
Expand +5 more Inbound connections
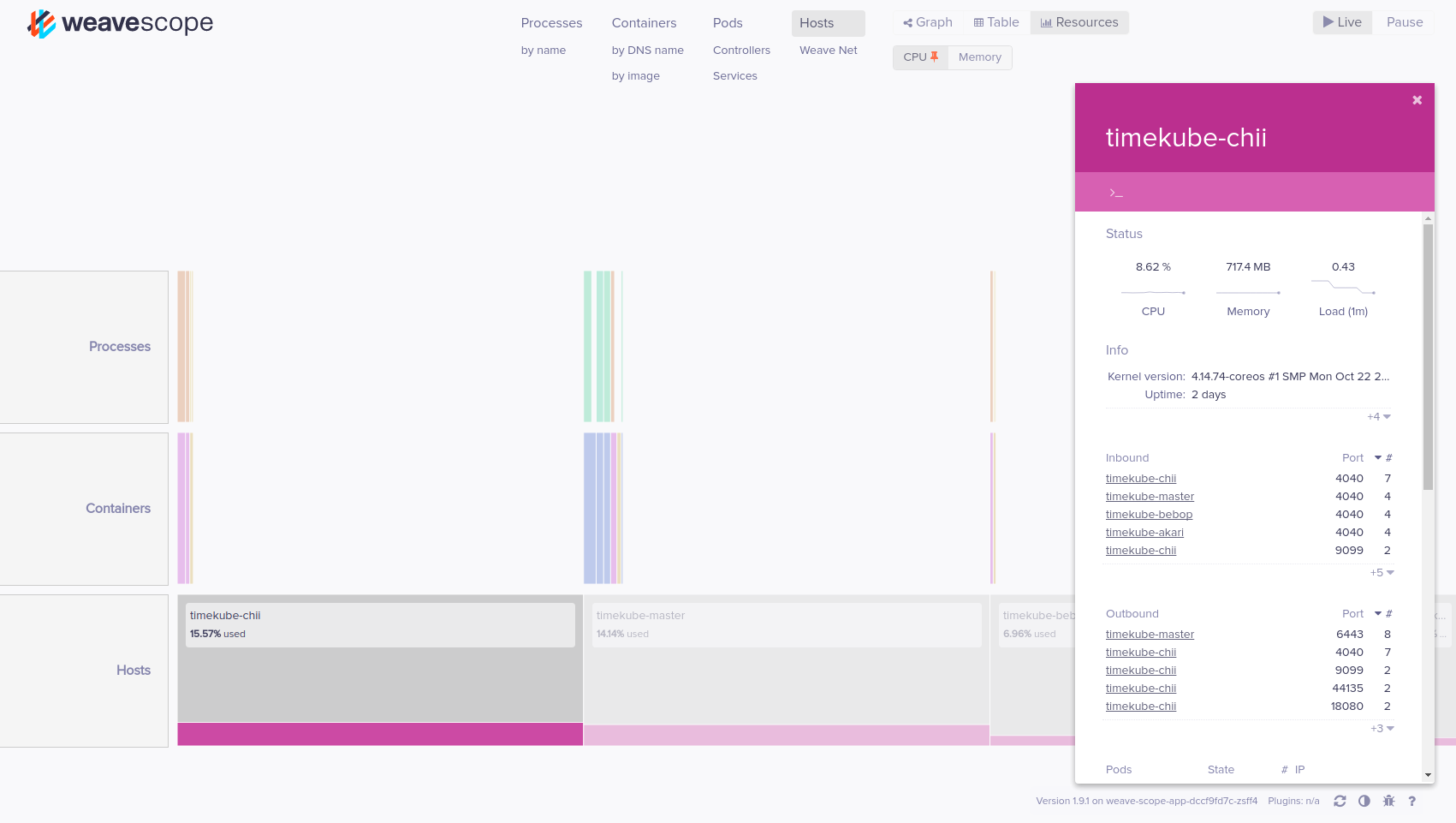(x=1382, y=573)
